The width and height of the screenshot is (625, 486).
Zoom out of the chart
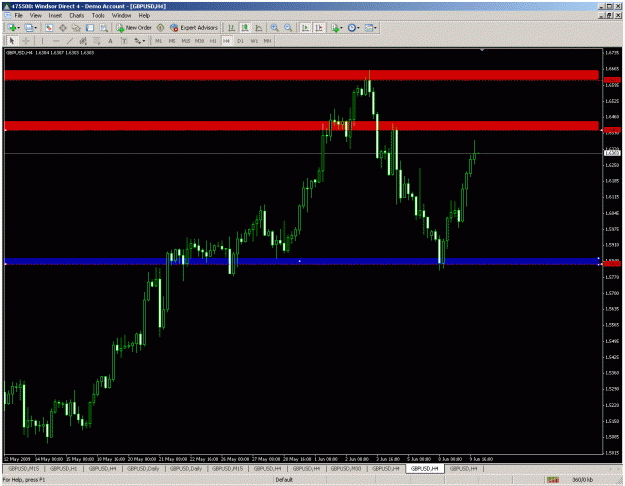[288, 28]
